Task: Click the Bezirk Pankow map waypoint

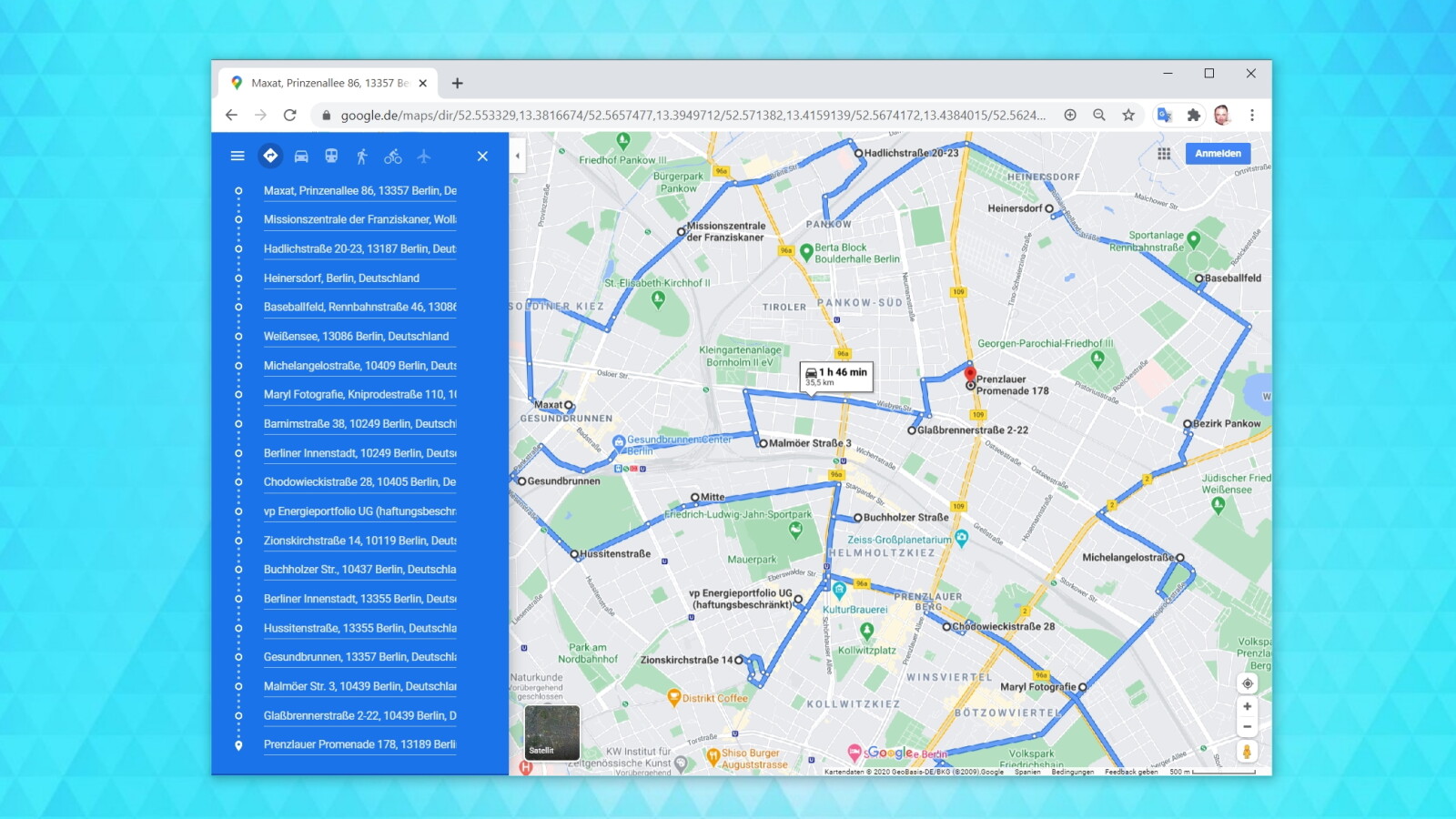Action: [x=1187, y=424]
